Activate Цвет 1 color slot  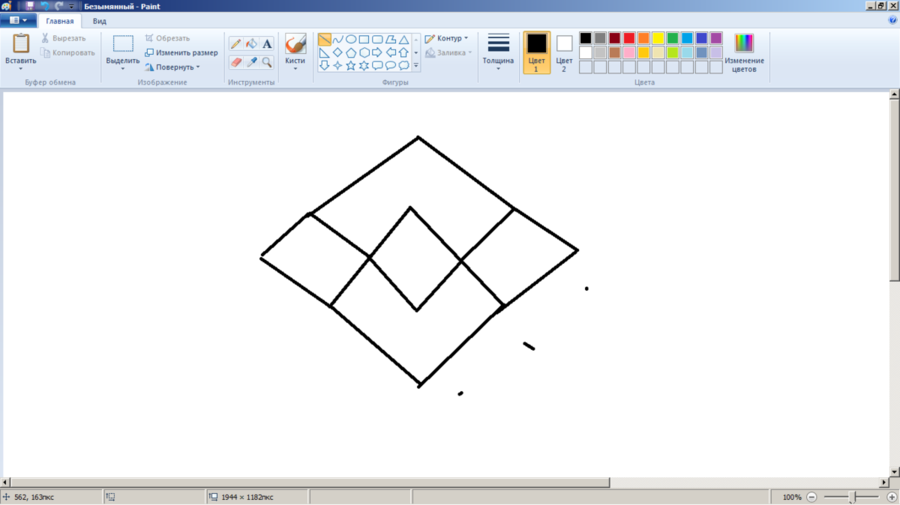click(537, 53)
